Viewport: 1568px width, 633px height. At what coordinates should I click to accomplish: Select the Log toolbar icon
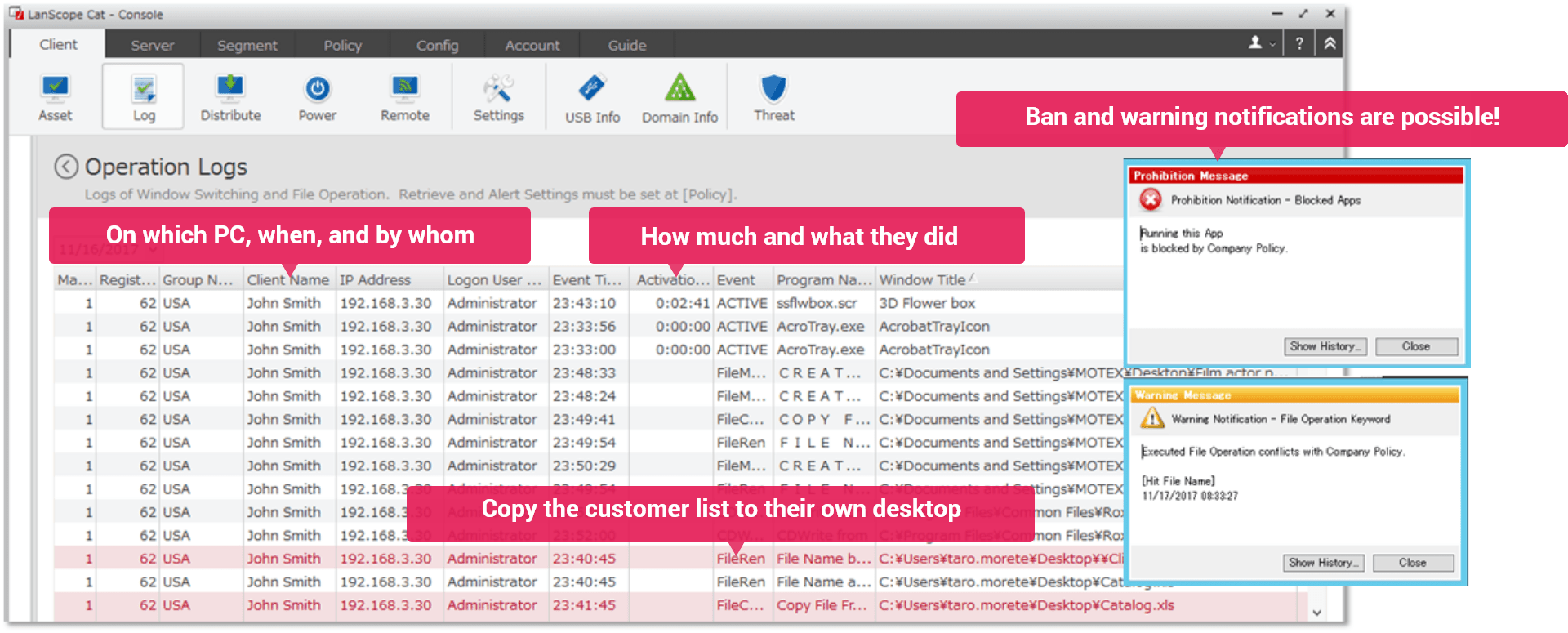tap(144, 97)
